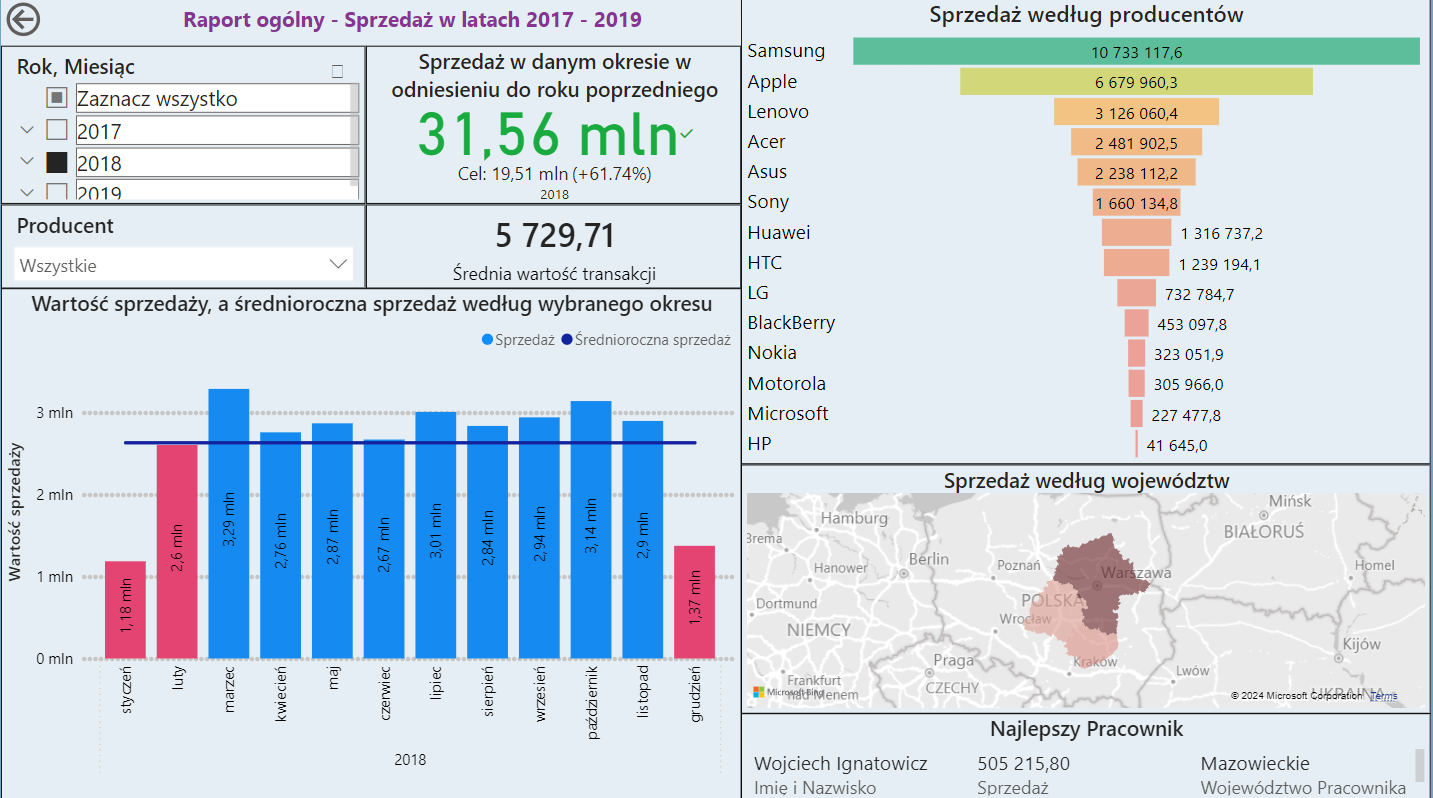Click the Asus funnel bar

(x=1136, y=172)
